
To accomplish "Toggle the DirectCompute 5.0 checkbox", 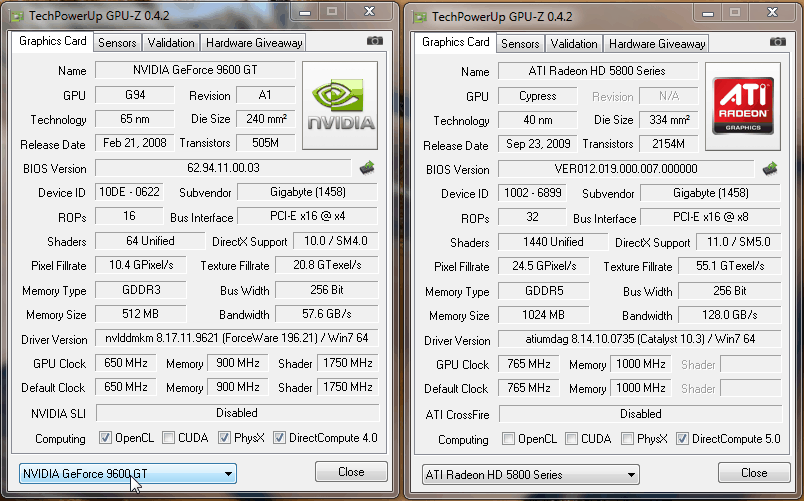I will [682, 438].
